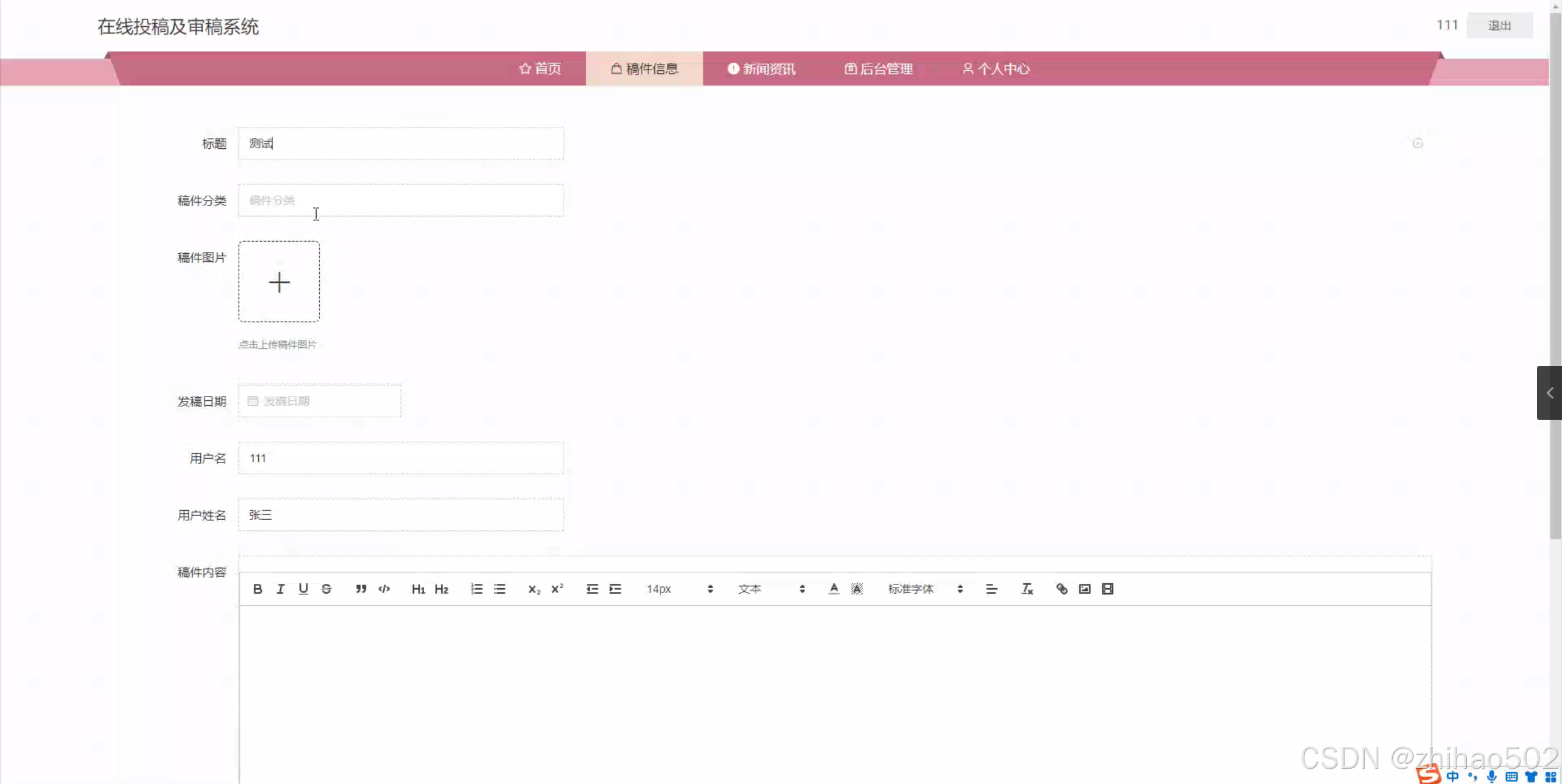The height and width of the screenshot is (784, 1562).
Task: Clear text formatting in editor
Action: click(1027, 589)
